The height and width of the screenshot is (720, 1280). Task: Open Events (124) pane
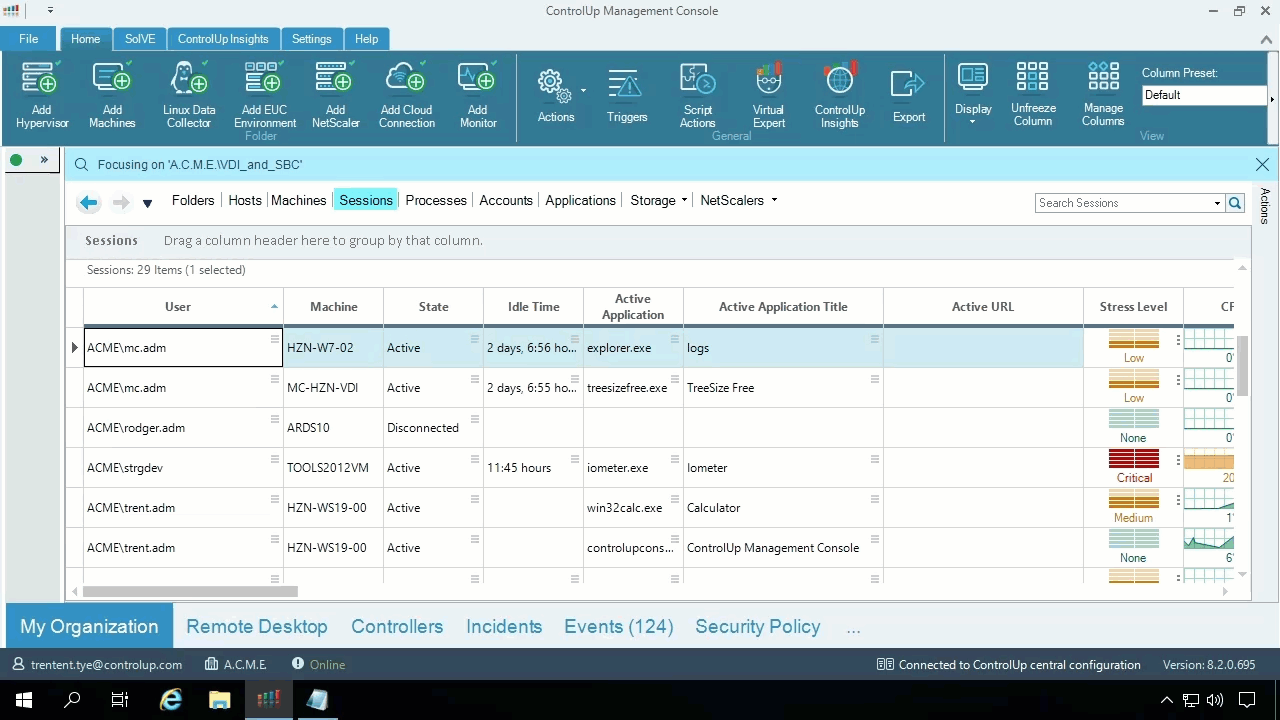619,626
